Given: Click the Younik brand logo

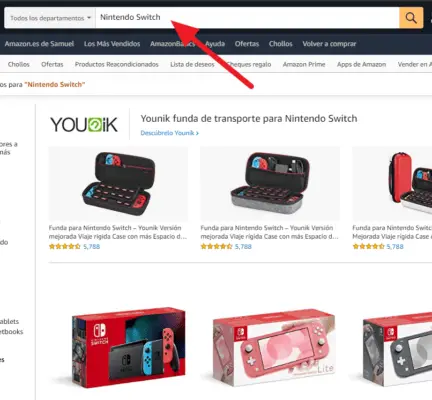Looking at the screenshot, I should (x=84, y=125).
